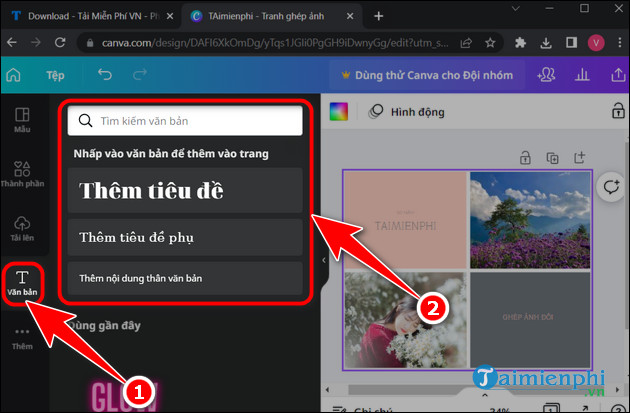Open the Văn bản text panel
Image resolution: width=630 pixels, height=413 pixels.
tap(22, 283)
